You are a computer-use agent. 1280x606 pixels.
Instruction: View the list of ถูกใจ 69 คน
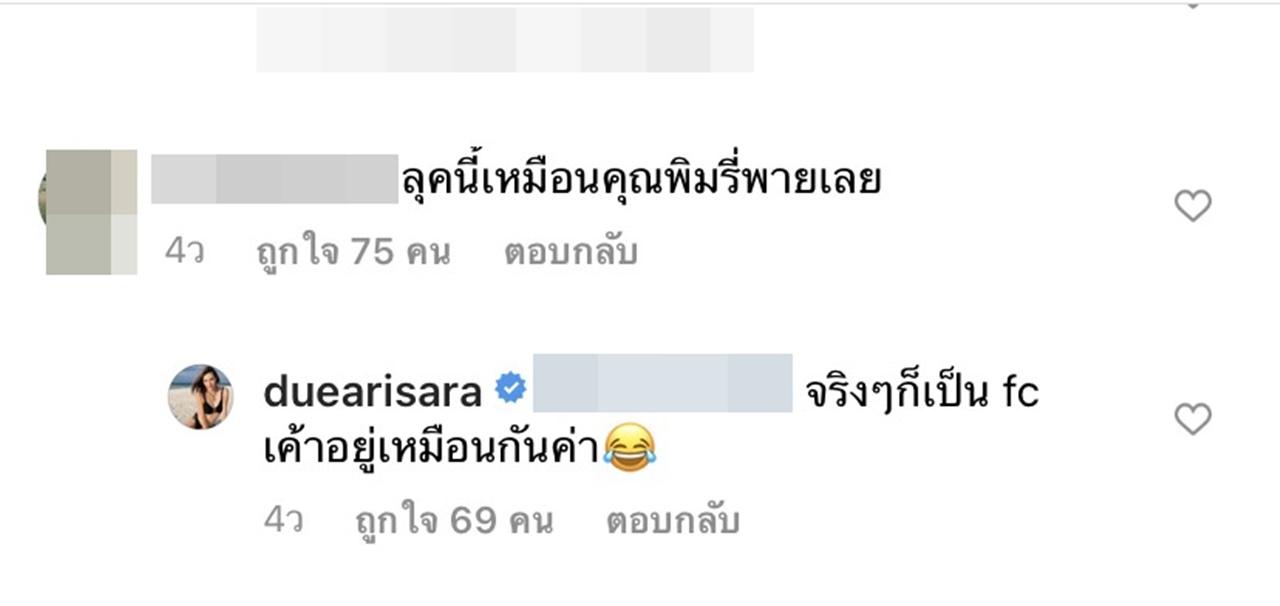point(454,521)
